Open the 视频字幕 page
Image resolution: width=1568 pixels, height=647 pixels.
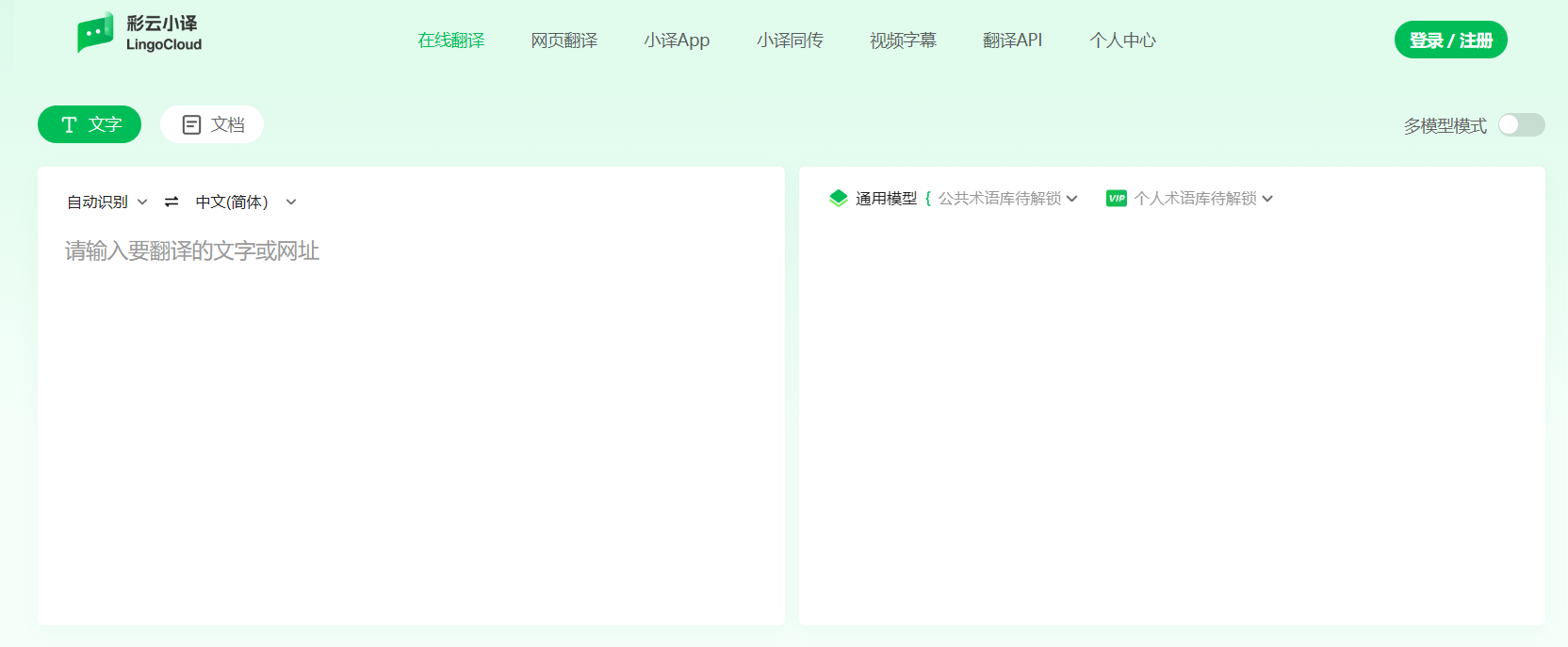(x=903, y=40)
